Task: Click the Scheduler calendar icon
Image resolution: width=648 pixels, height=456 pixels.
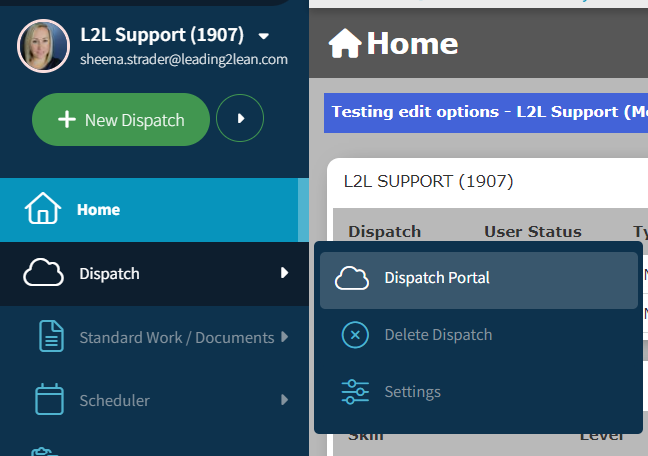Action: point(49,400)
